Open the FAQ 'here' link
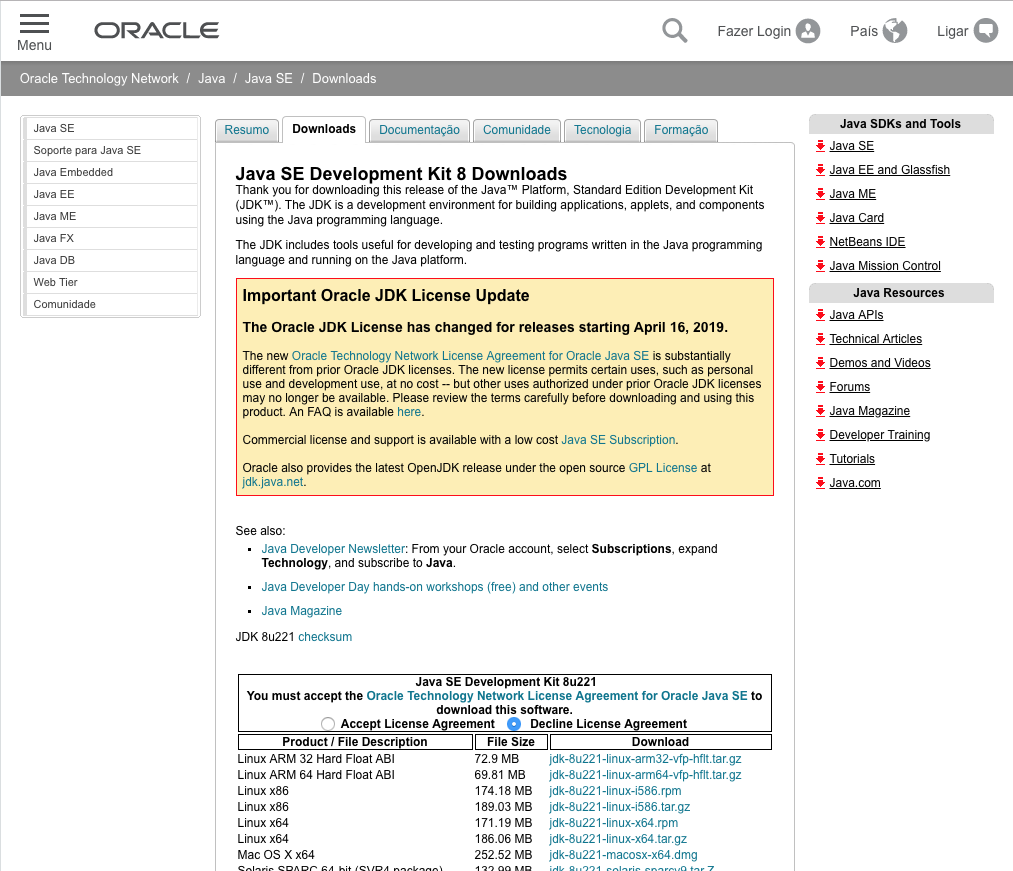Image resolution: width=1013 pixels, height=871 pixels. click(x=409, y=412)
